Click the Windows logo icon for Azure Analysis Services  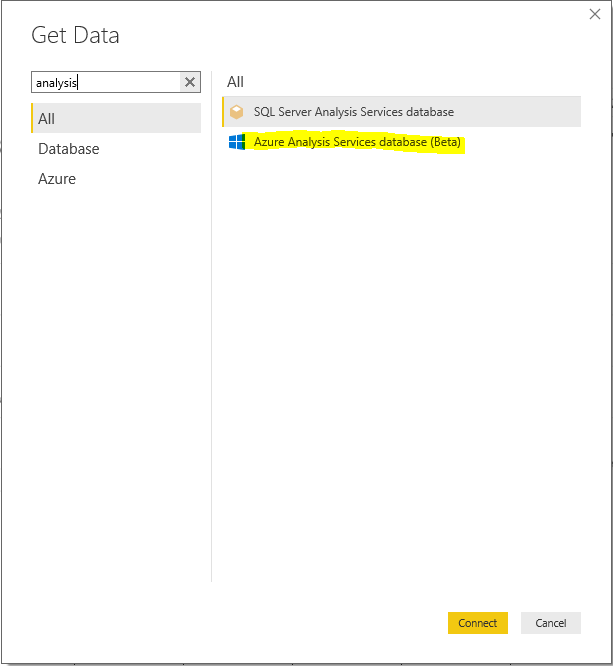(237, 142)
